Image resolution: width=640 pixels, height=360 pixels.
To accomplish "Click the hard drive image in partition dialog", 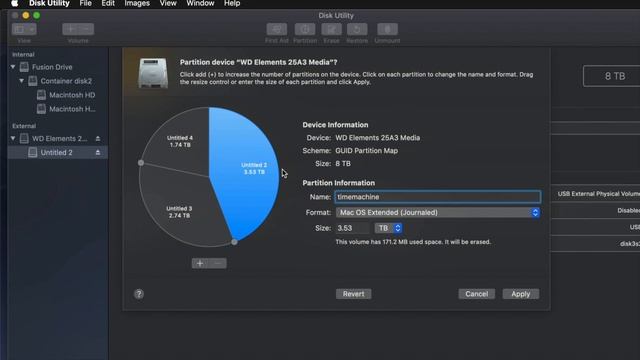I will (153, 73).
